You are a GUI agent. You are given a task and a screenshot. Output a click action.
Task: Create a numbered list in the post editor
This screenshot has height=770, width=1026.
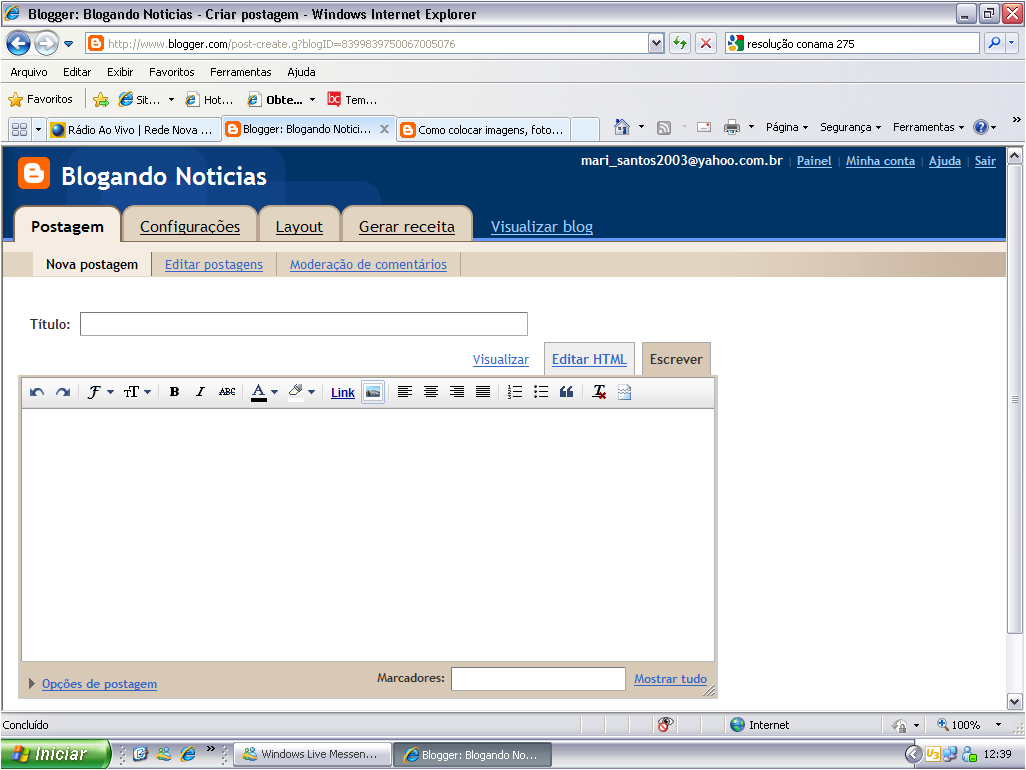coord(515,391)
